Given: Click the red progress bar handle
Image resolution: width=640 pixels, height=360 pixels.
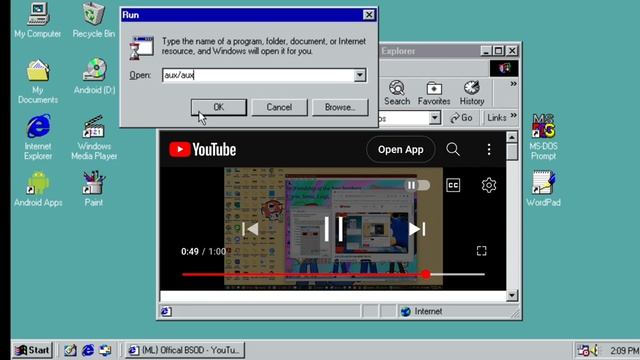Looking at the screenshot, I should click(x=426, y=274).
